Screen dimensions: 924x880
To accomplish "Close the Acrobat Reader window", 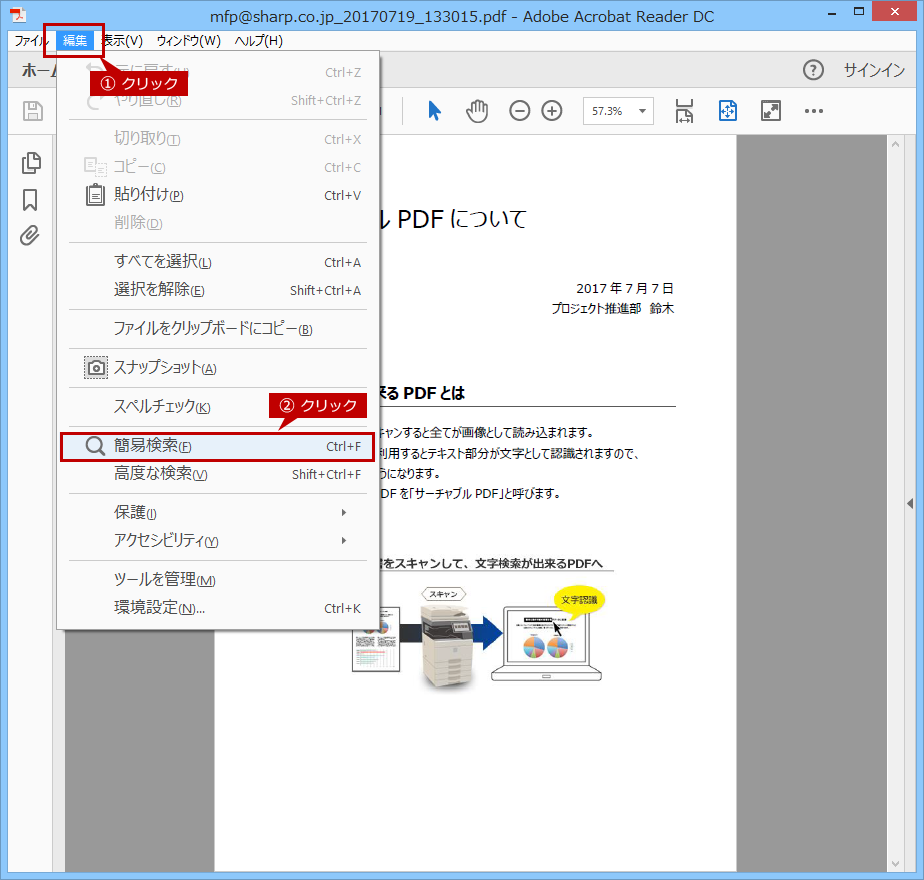I will click(895, 12).
